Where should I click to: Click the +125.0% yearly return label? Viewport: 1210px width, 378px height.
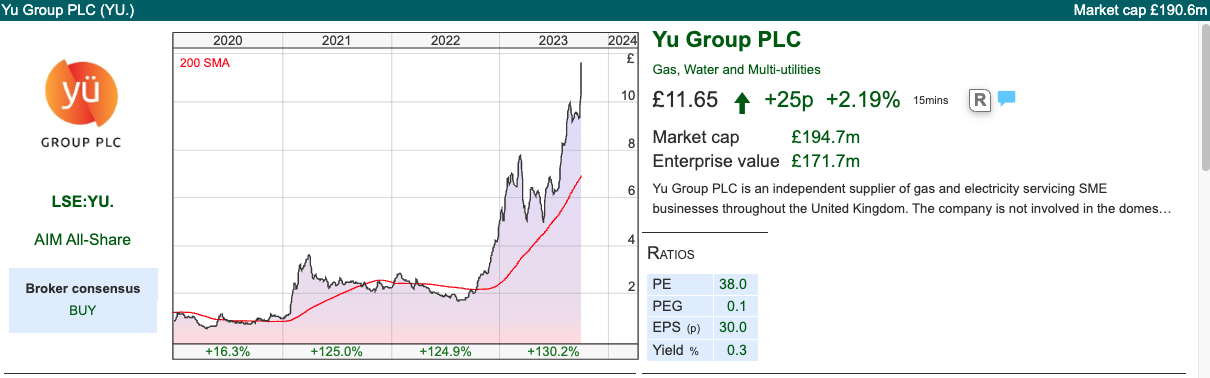(336, 351)
